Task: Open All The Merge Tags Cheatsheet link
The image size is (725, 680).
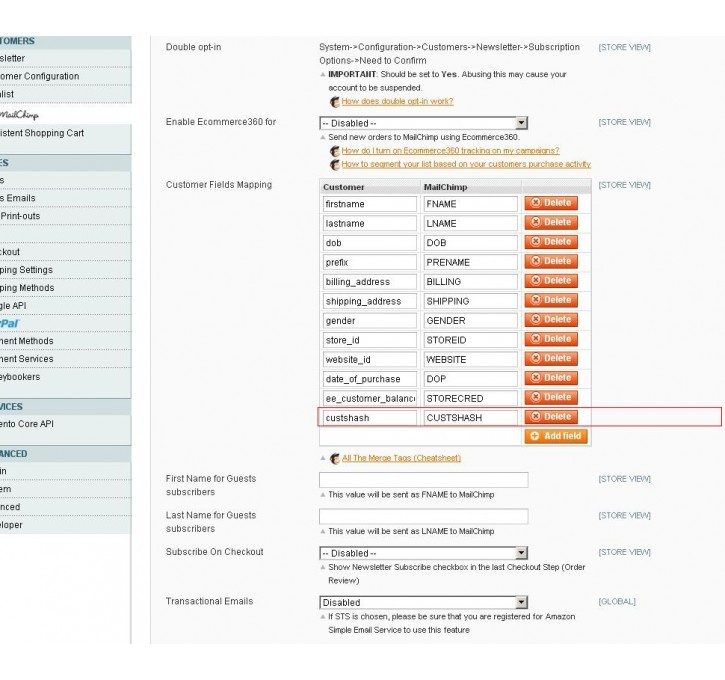Action: coord(401,458)
